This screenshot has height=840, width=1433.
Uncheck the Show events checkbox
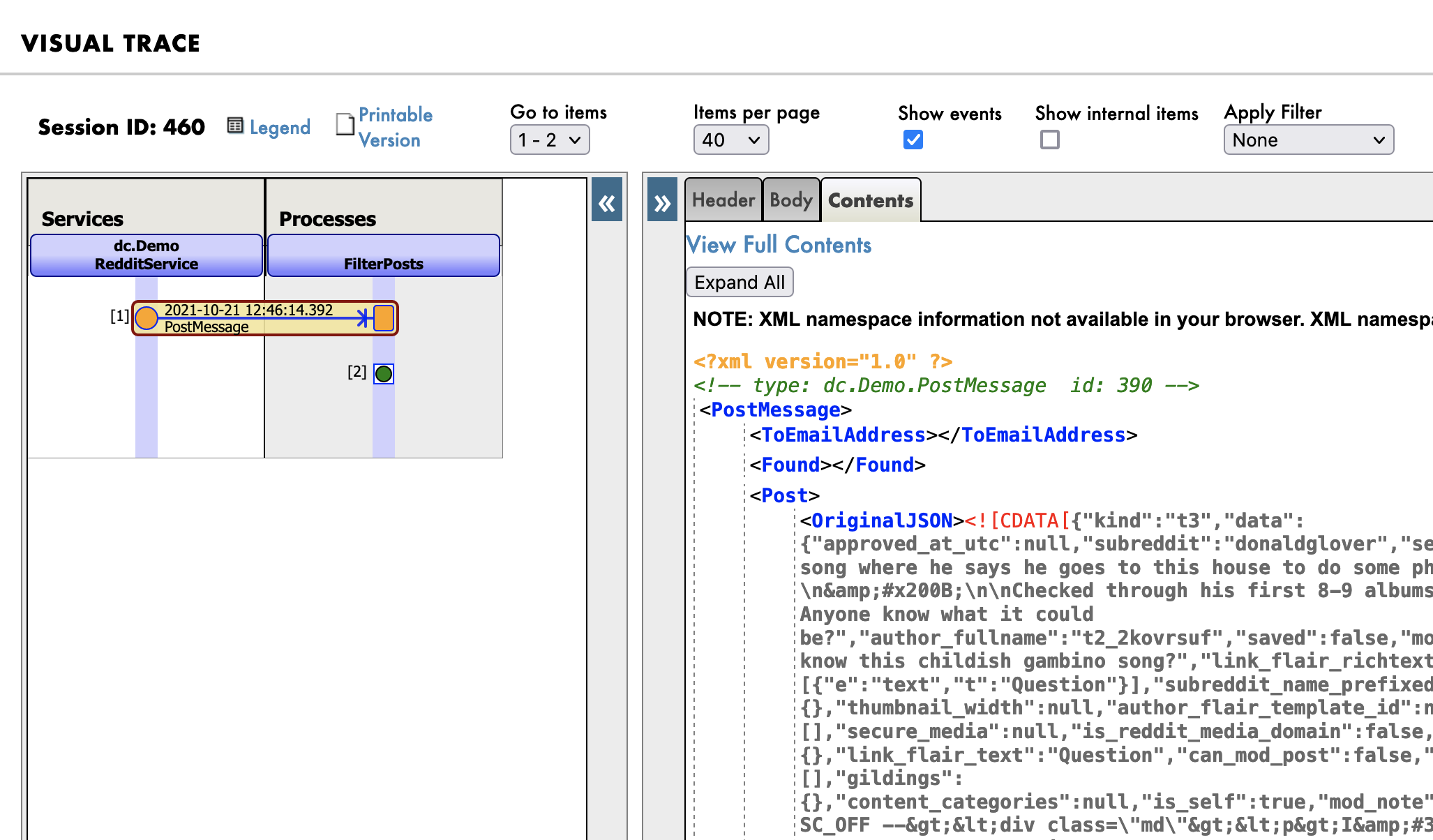[913, 140]
